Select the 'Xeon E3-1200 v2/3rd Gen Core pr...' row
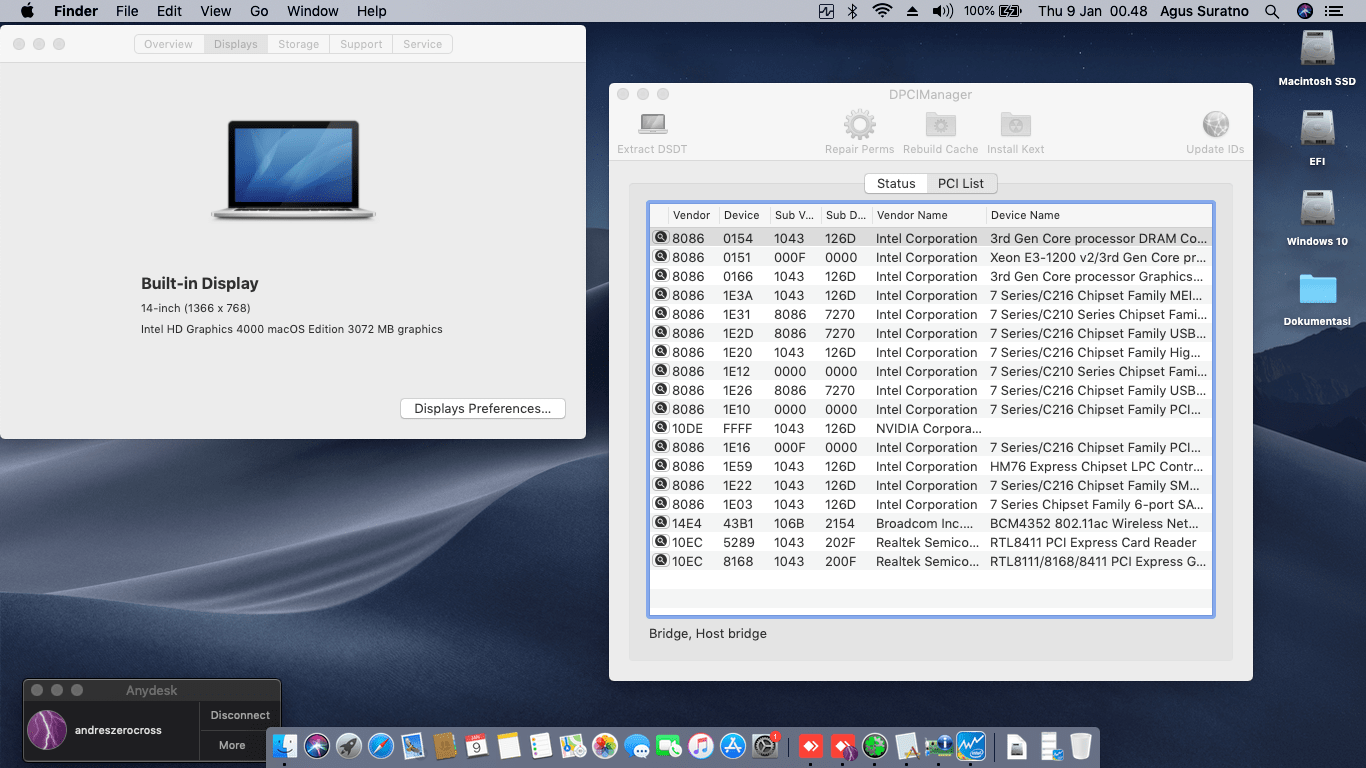1366x768 pixels. 930,257
